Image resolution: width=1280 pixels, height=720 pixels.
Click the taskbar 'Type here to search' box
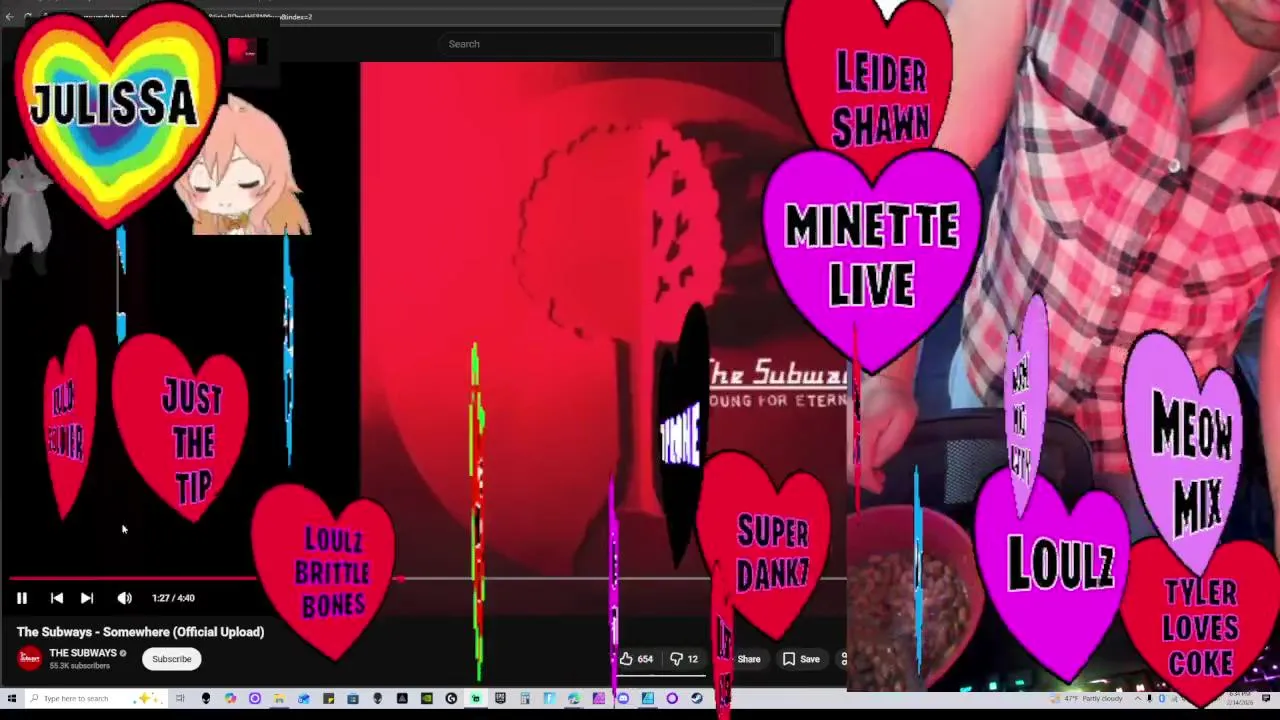click(97, 698)
